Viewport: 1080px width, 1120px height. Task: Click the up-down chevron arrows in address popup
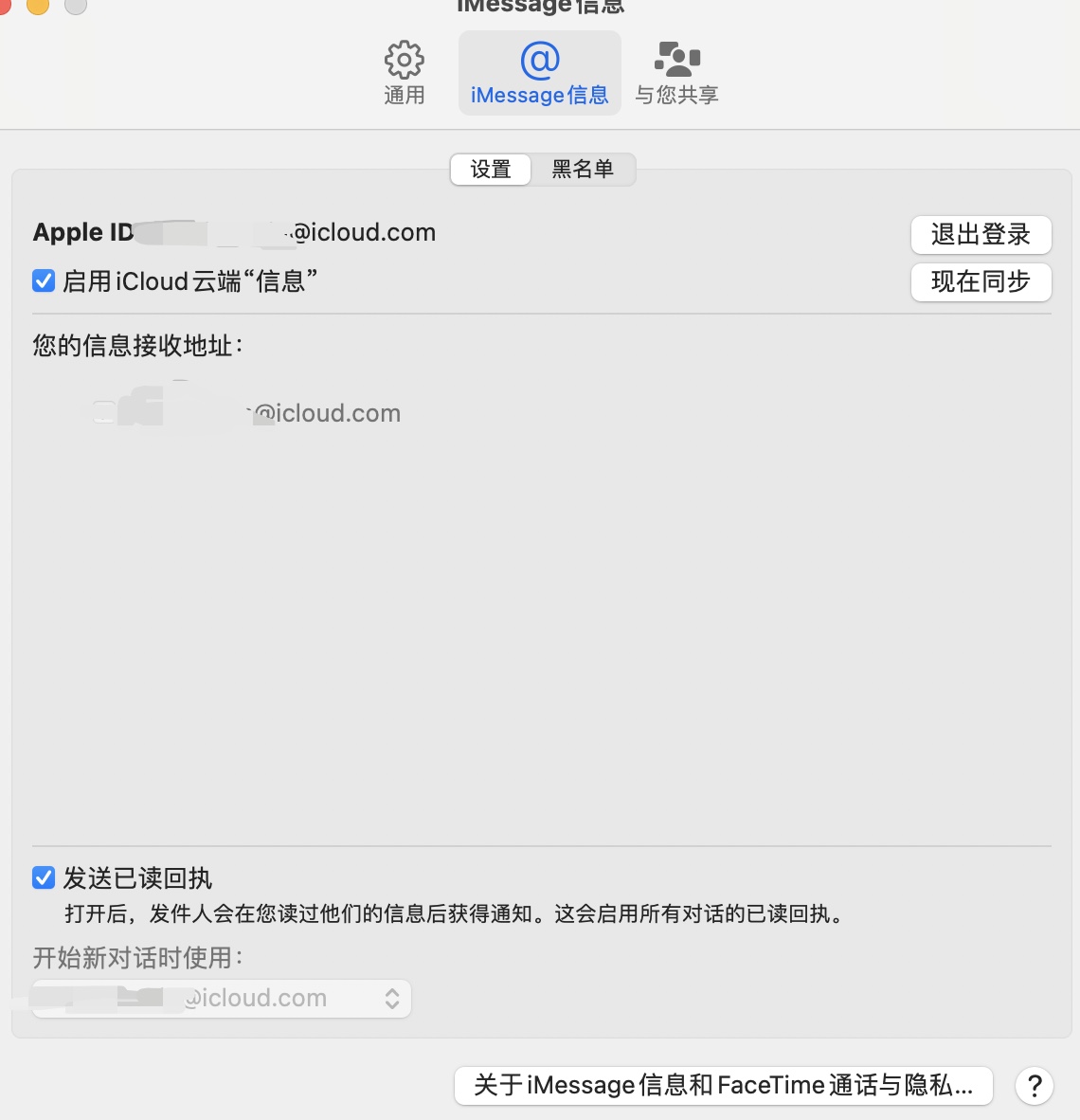[x=391, y=998]
